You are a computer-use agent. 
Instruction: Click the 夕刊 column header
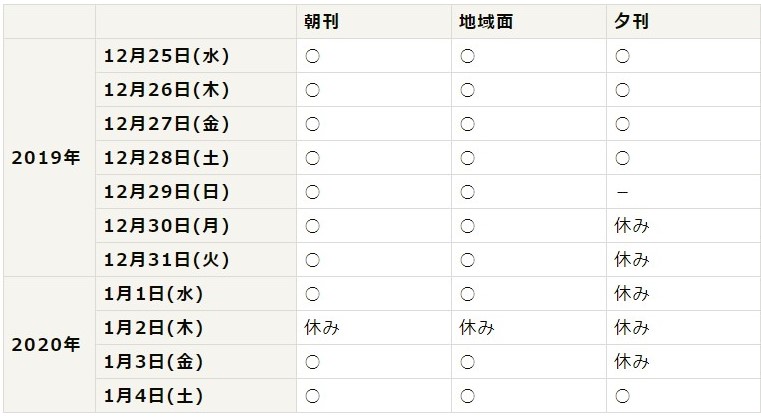(632, 21)
